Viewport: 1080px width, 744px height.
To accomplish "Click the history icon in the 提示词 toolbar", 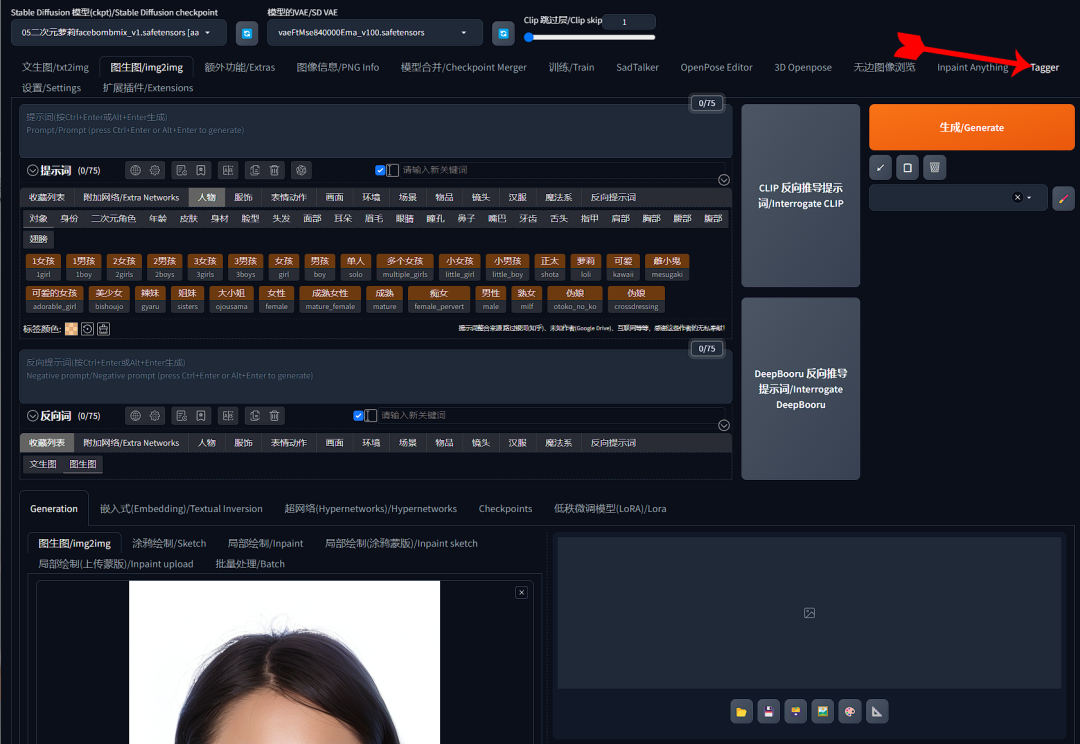I will point(181,170).
